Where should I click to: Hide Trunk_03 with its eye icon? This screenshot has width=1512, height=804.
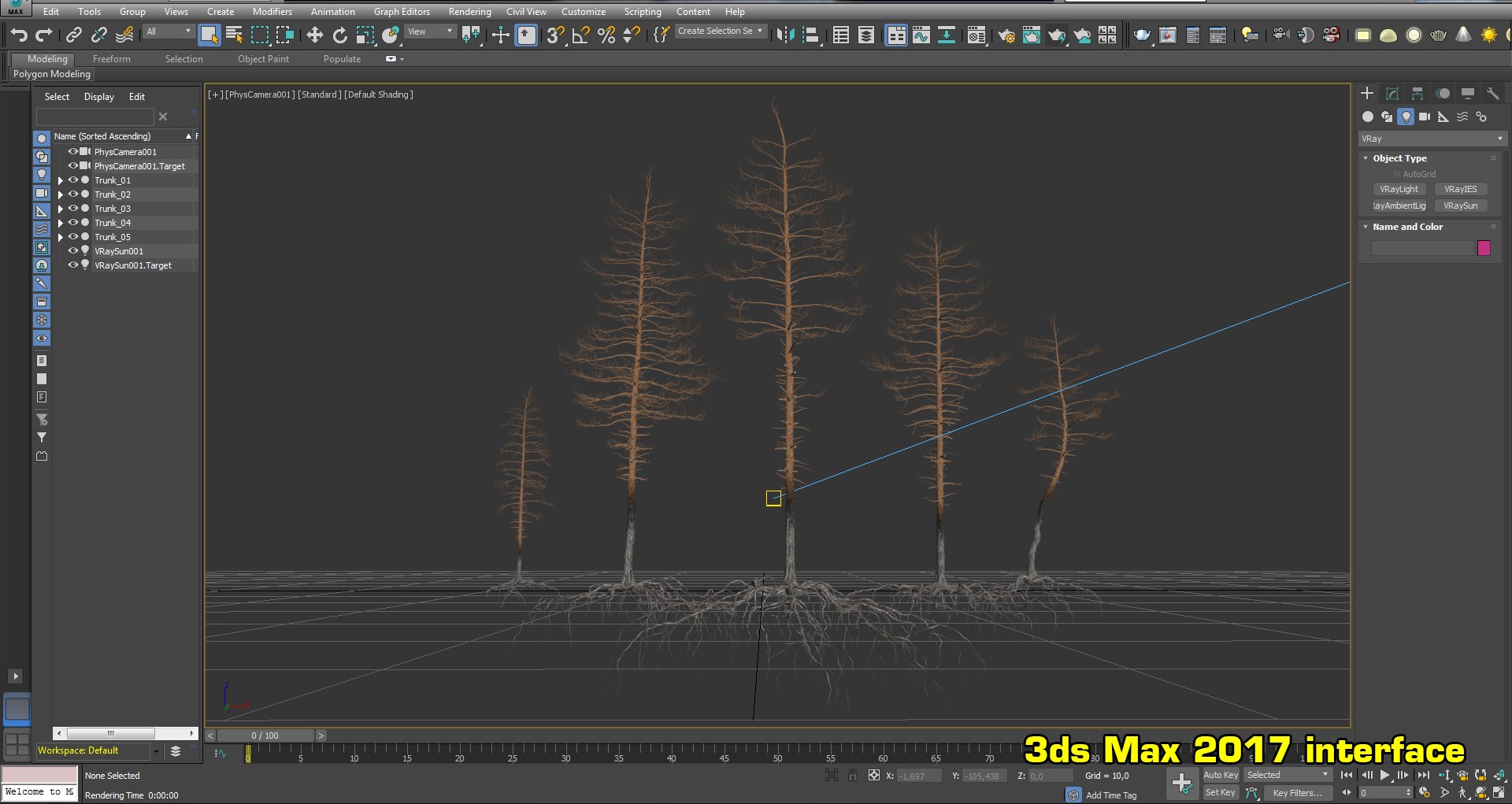click(73, 209)
